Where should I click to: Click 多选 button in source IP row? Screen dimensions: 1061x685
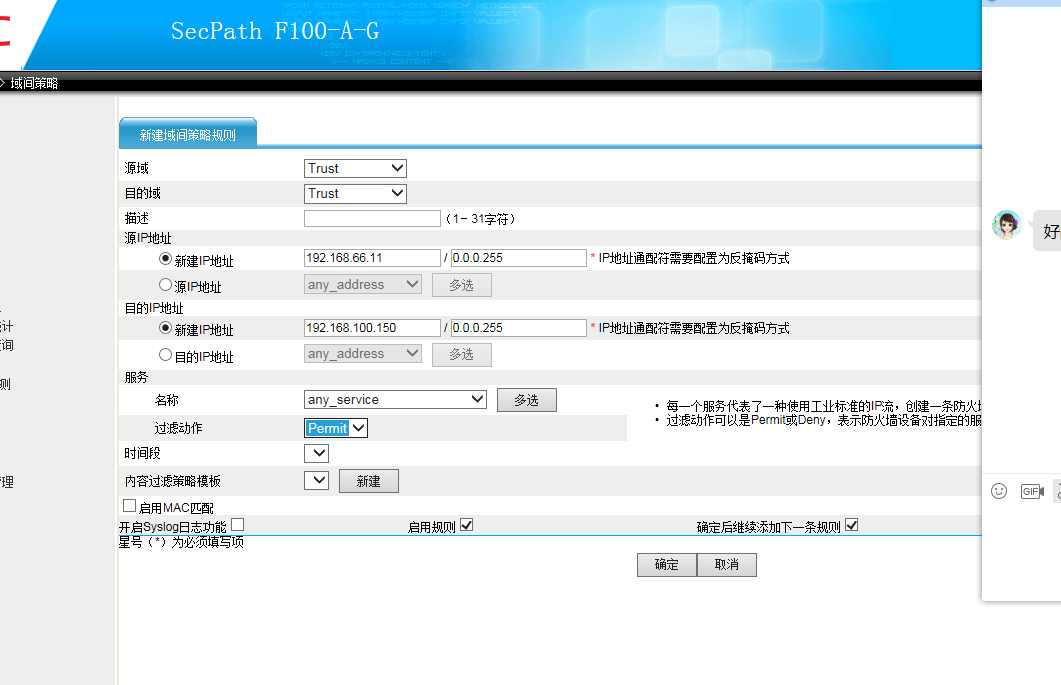click(x=461, y=285)
